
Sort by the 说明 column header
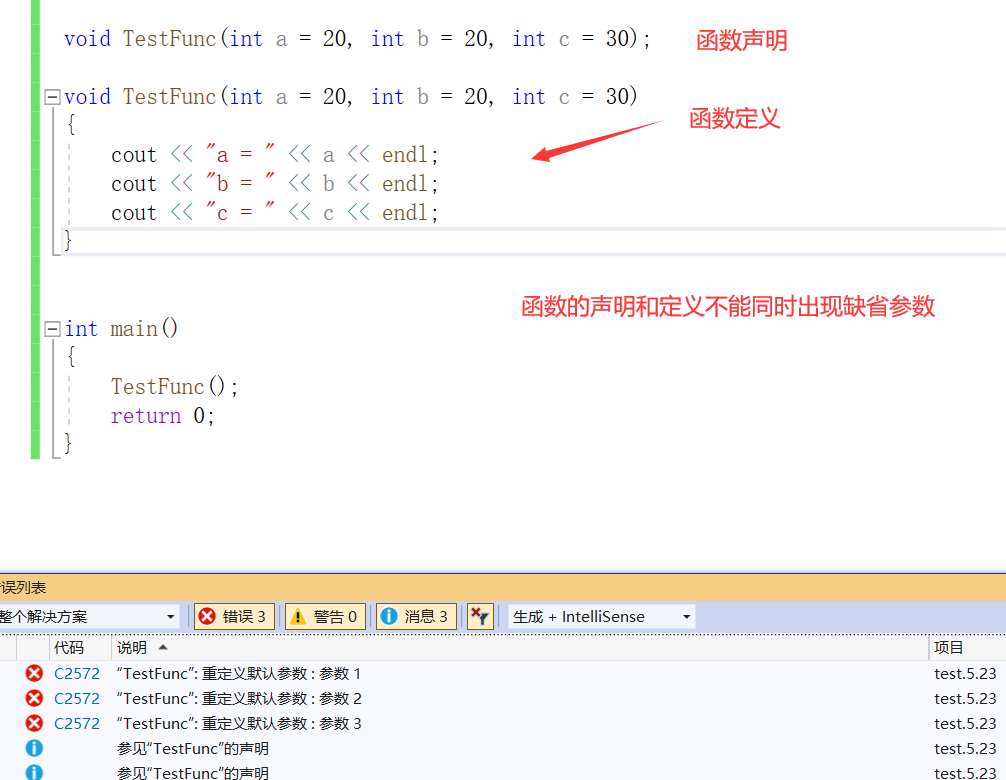(x=520, y=647)
